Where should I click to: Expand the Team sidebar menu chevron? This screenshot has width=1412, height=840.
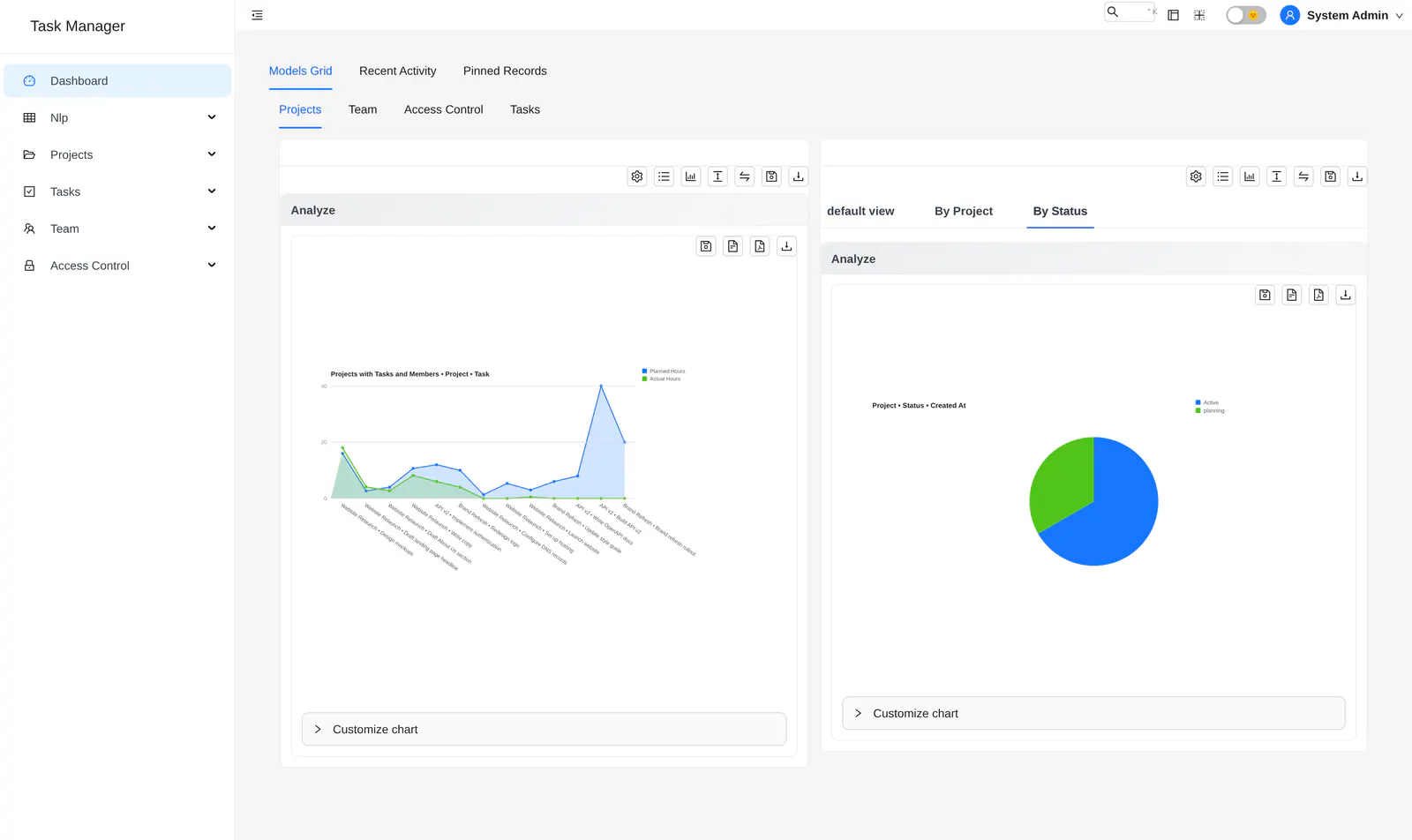(x=212, y=229)
